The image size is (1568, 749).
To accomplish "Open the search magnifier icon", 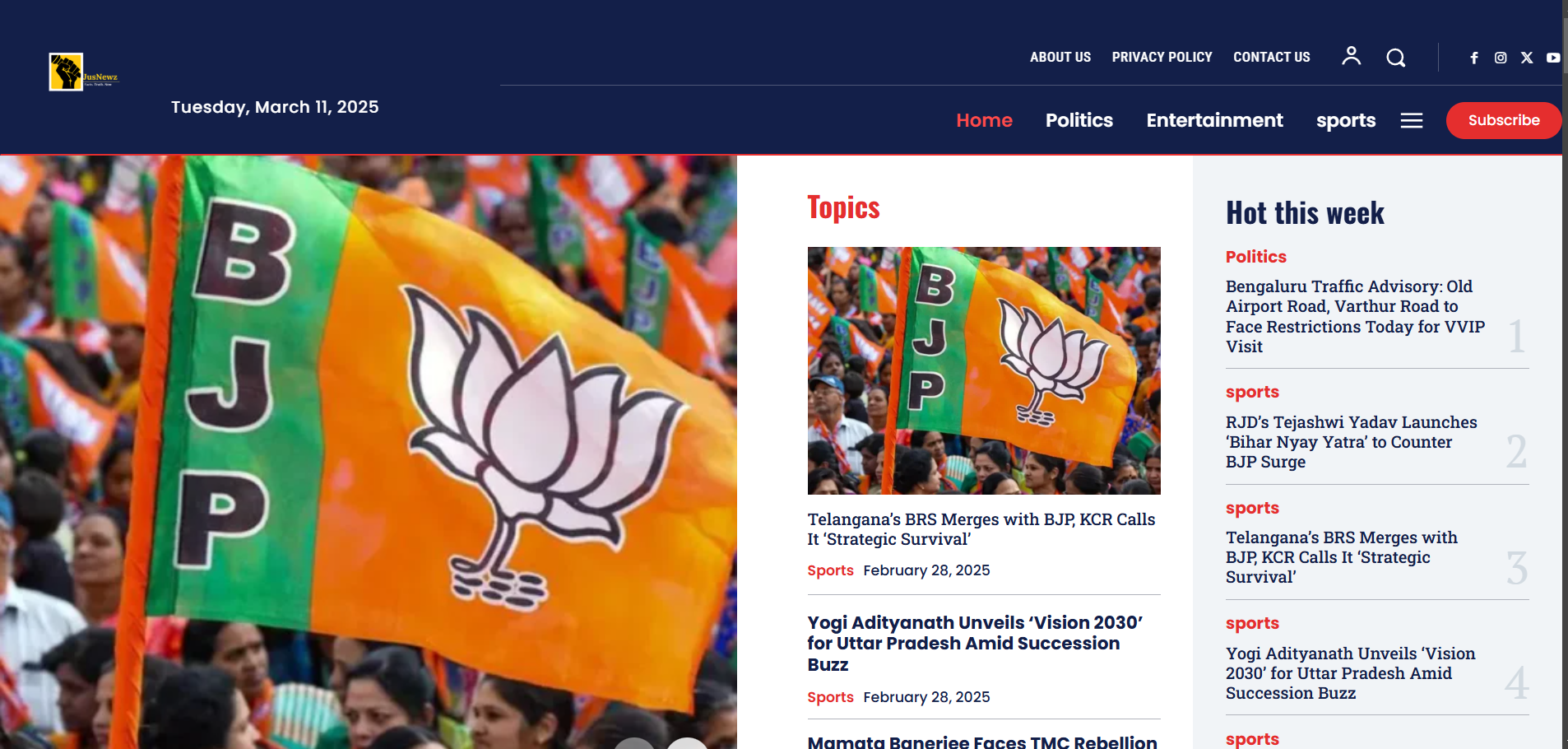I will click(1395, 58).
